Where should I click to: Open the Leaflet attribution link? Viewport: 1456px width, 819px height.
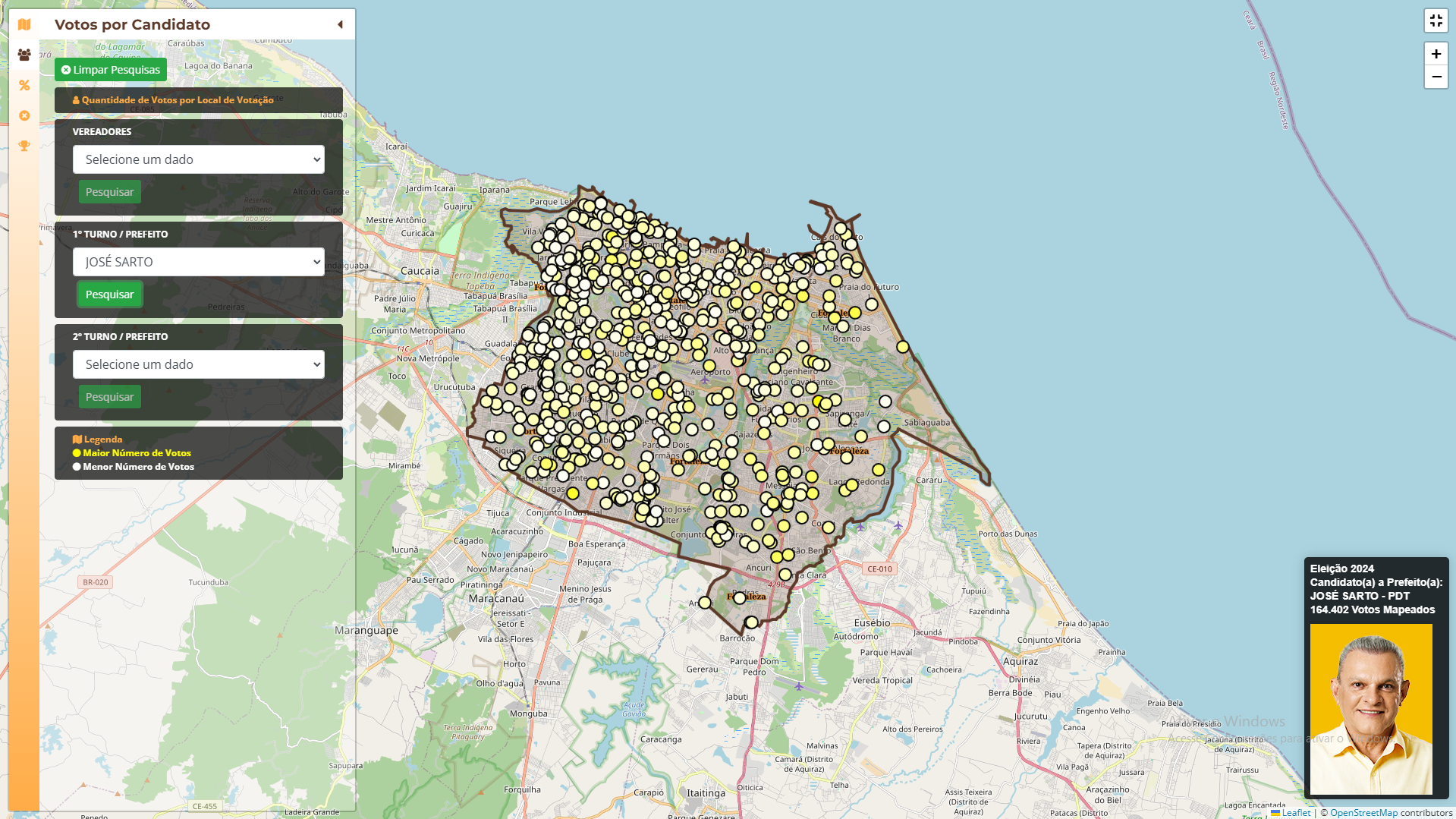click(x=1295, y=813)
